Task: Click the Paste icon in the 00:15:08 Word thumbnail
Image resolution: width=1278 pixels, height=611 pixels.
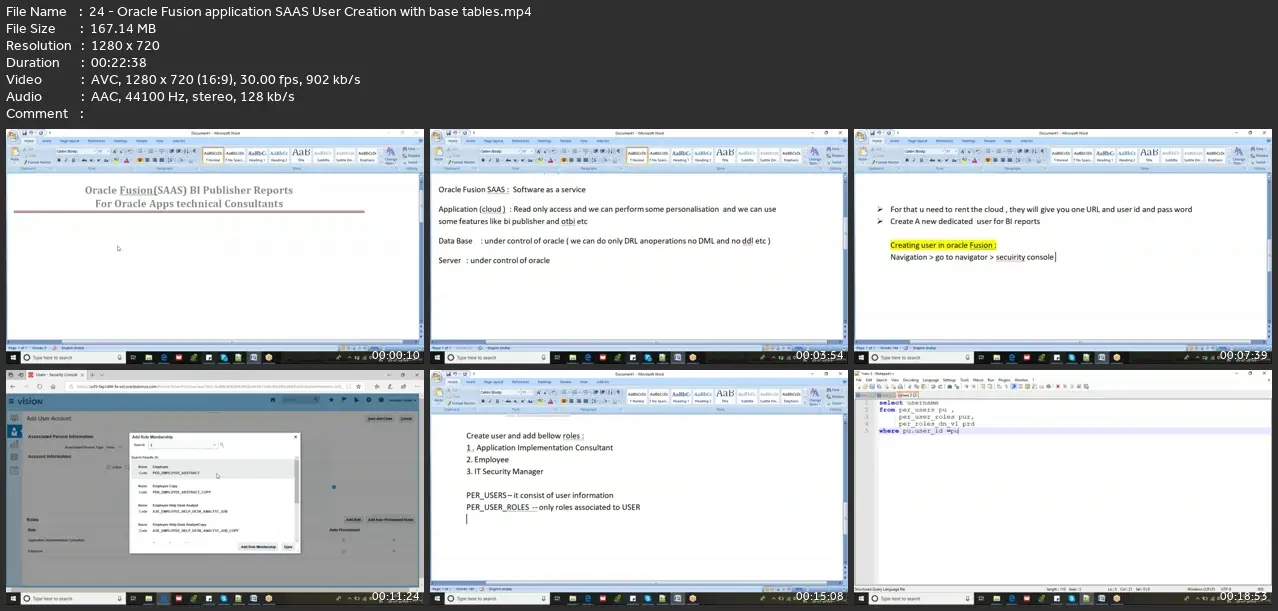Action: 439,394
